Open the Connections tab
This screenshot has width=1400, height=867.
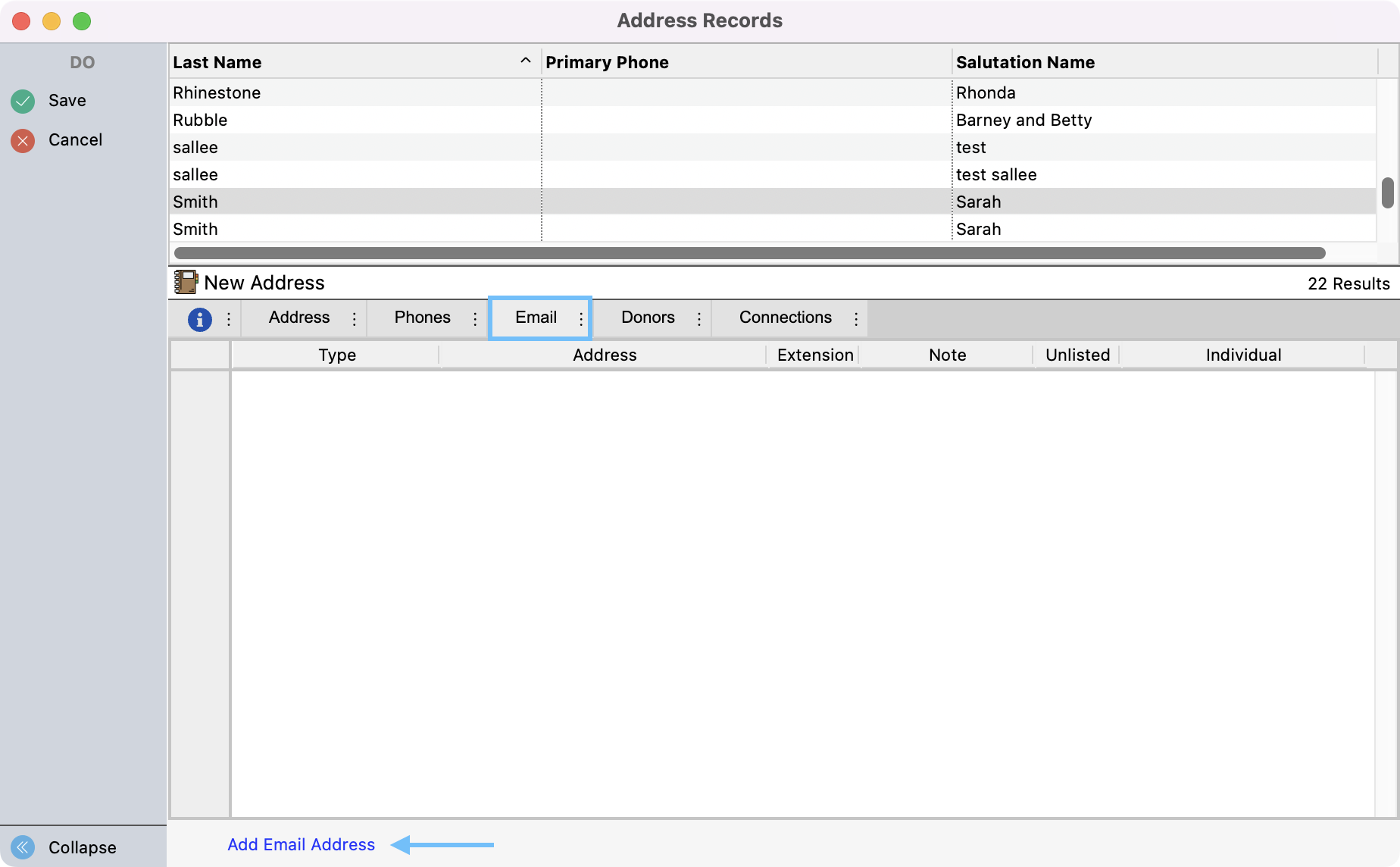[x=785, y=318]
